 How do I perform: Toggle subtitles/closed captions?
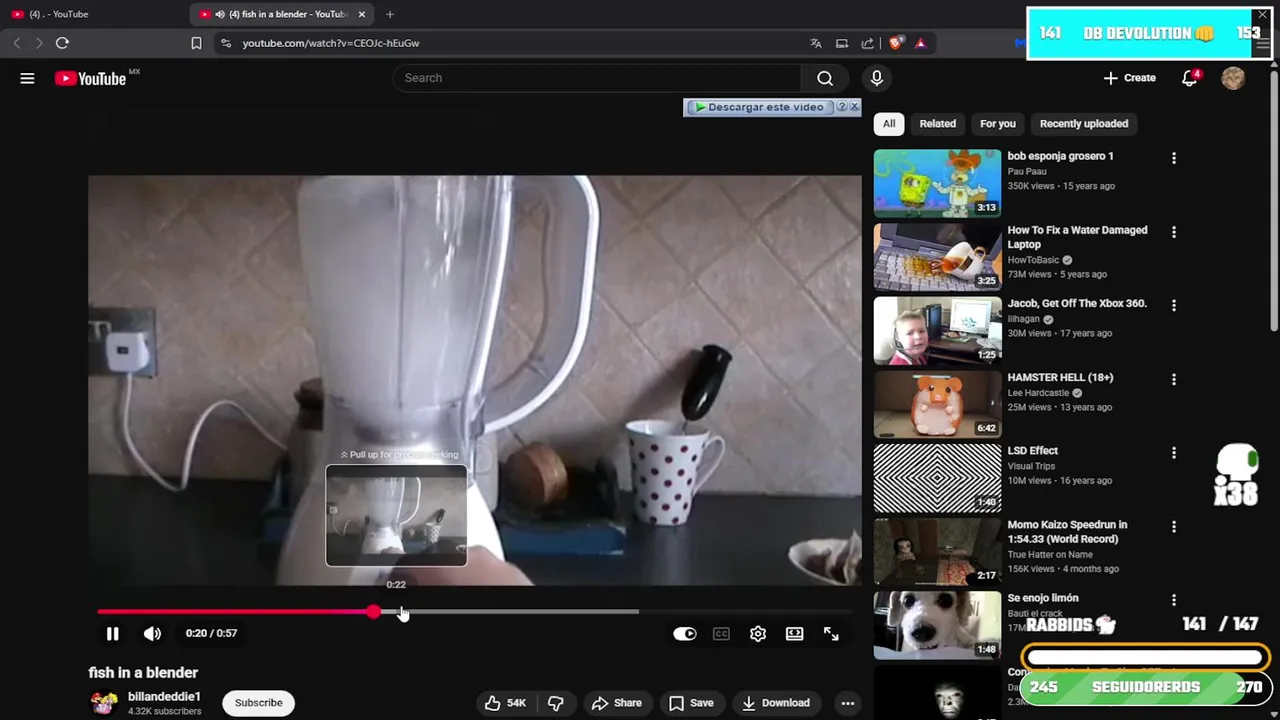(721, 633)
